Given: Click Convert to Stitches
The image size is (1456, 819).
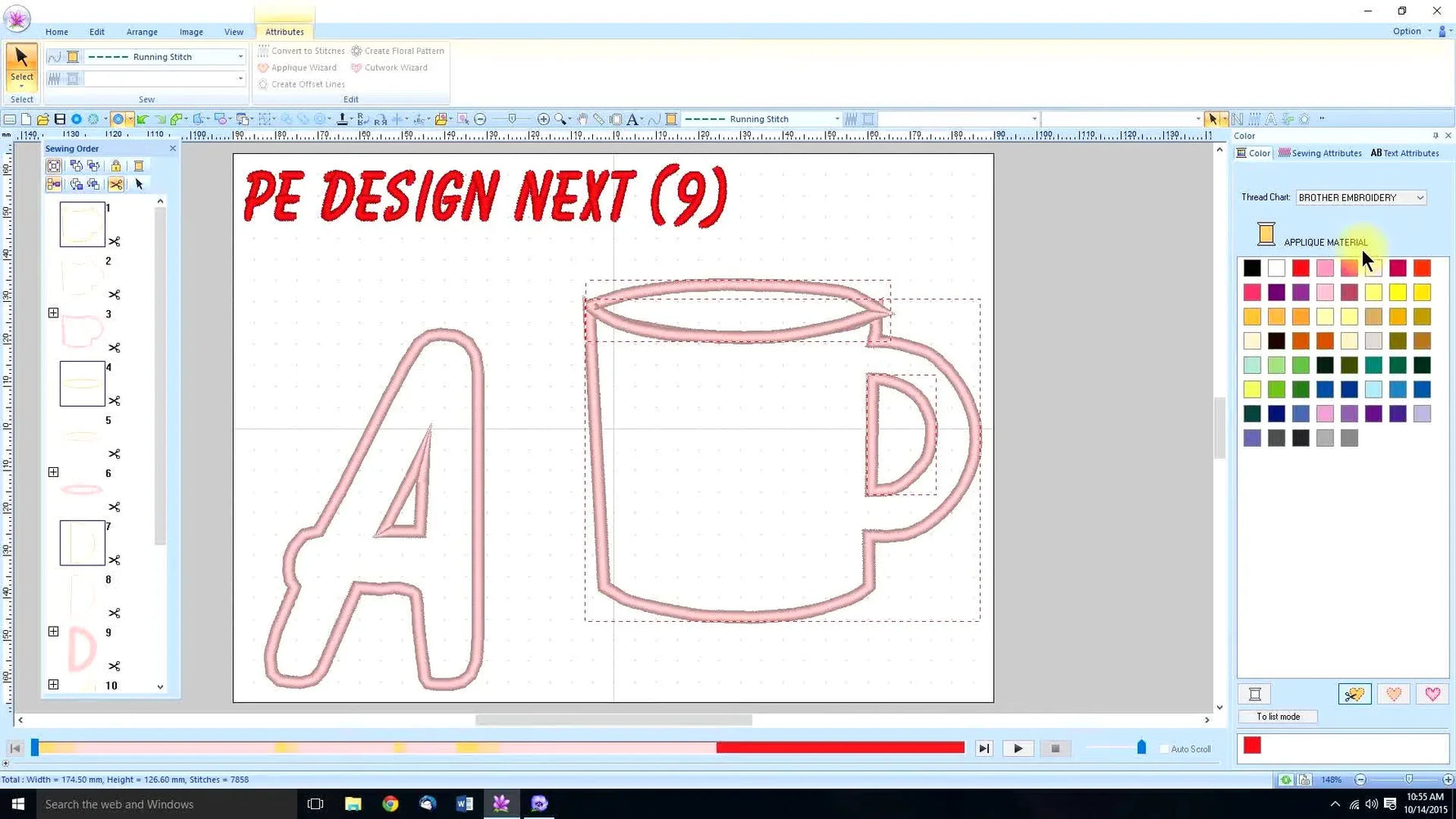Looking at the screenshot, I should click(301, 51).
